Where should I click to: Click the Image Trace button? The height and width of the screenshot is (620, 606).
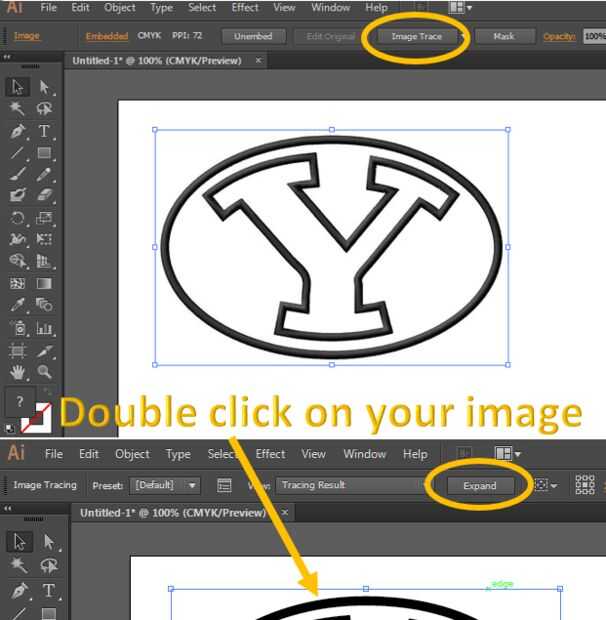[x=416, y=36]
